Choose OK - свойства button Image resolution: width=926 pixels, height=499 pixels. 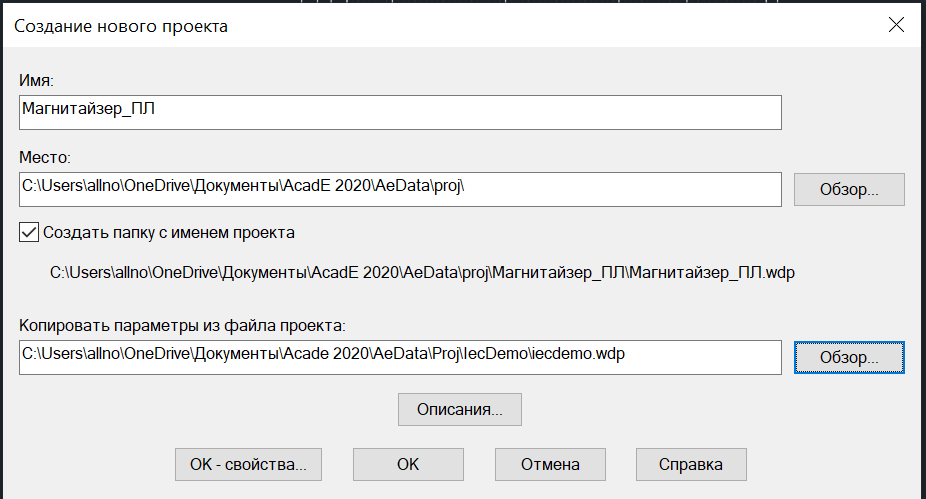coord(248,464)
